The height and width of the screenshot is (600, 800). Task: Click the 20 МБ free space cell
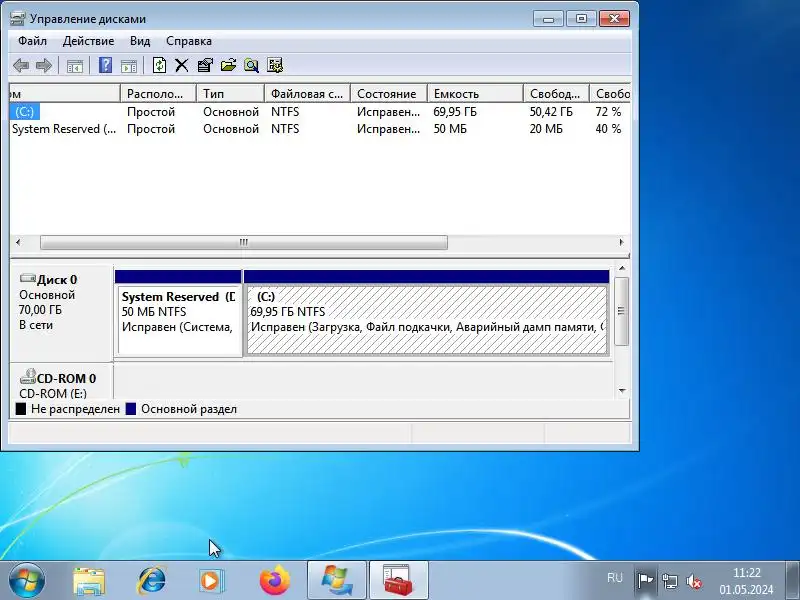[x=546, y=129]
